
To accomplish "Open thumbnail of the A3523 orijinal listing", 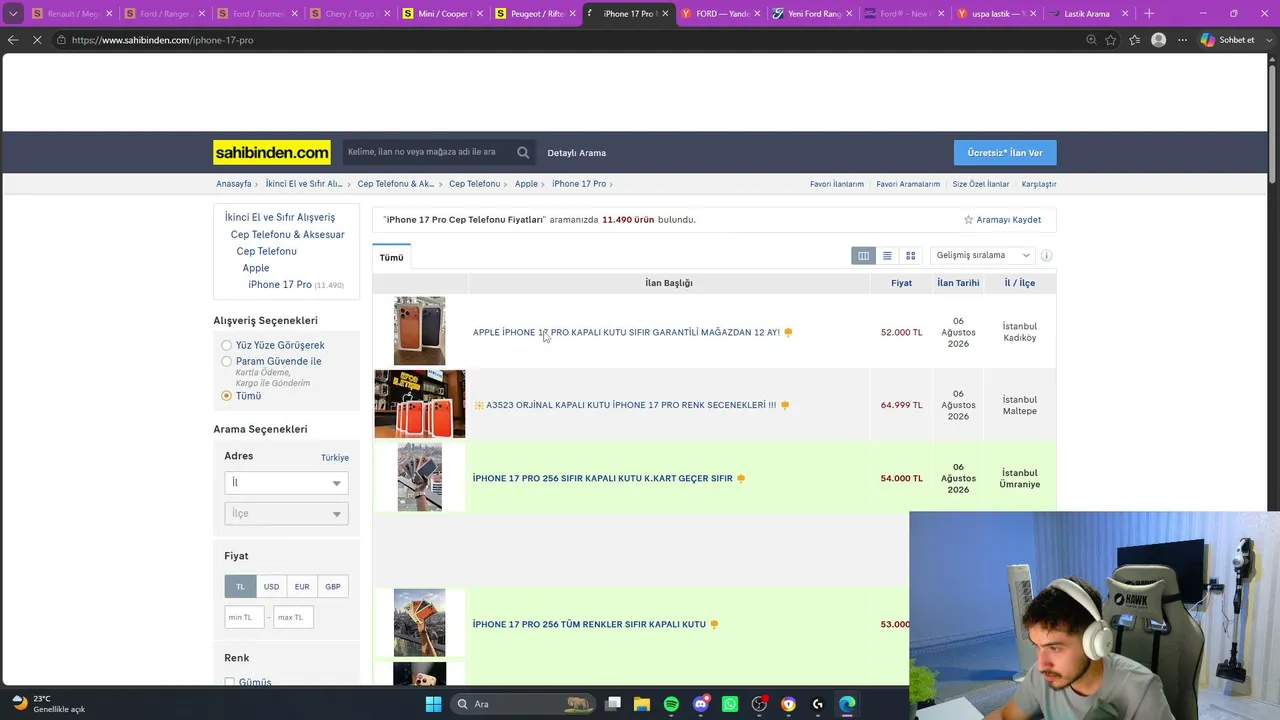I will pos(420,404).
